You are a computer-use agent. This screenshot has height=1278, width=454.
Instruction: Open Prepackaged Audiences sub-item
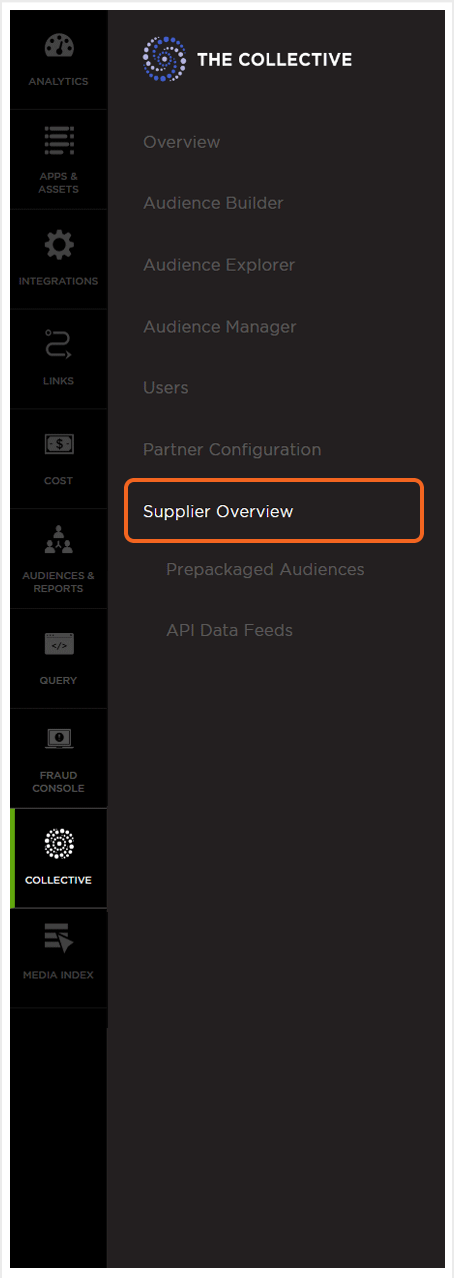(265, 570)
